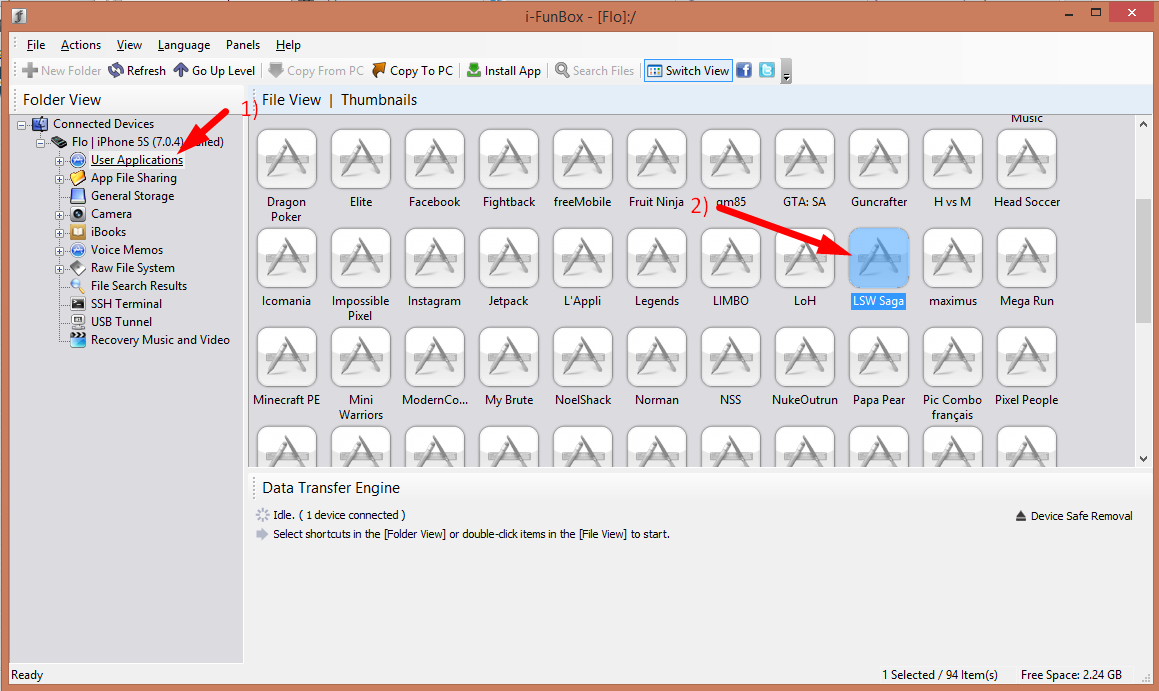Select the Jetpack app icon

point(509,258)
